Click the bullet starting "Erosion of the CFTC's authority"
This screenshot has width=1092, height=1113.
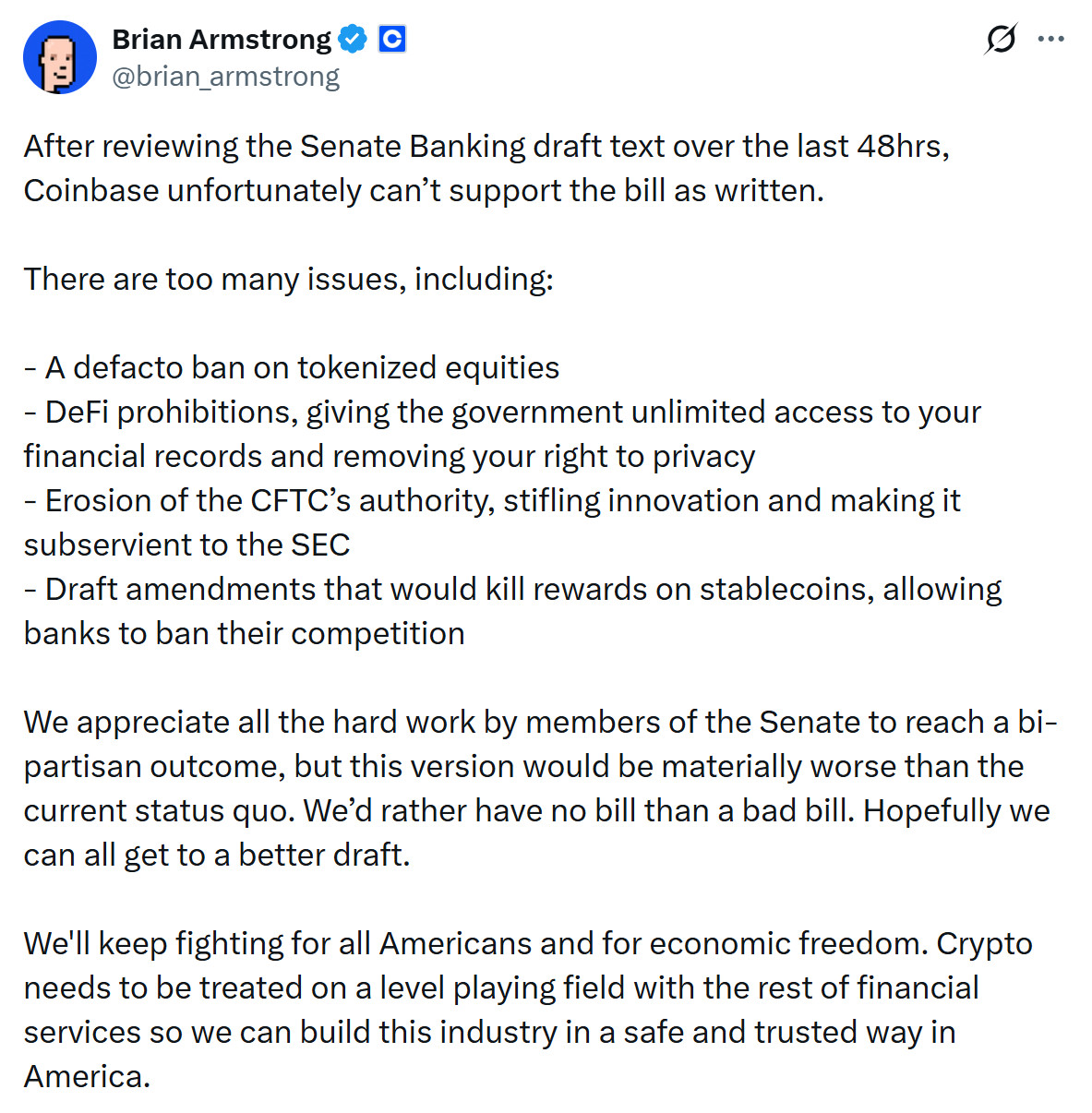click(492, 522)
